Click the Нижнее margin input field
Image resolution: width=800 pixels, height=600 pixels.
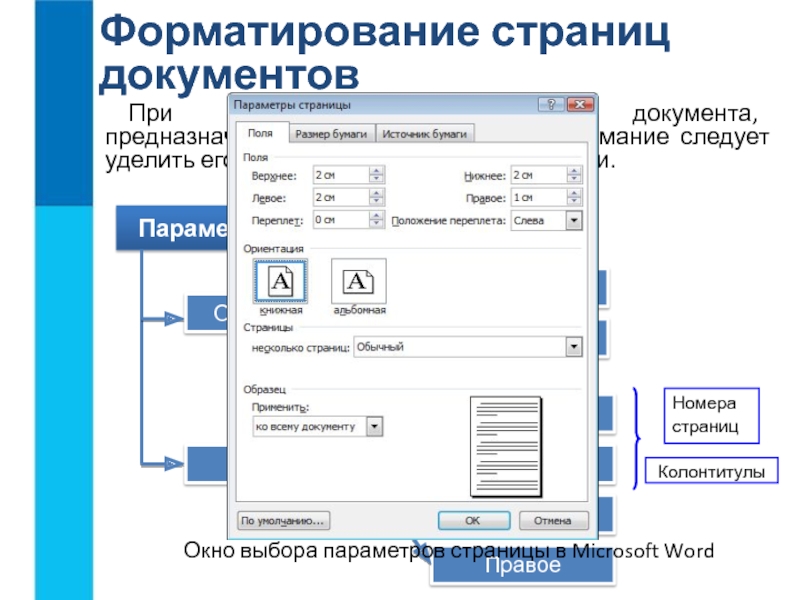539,175
